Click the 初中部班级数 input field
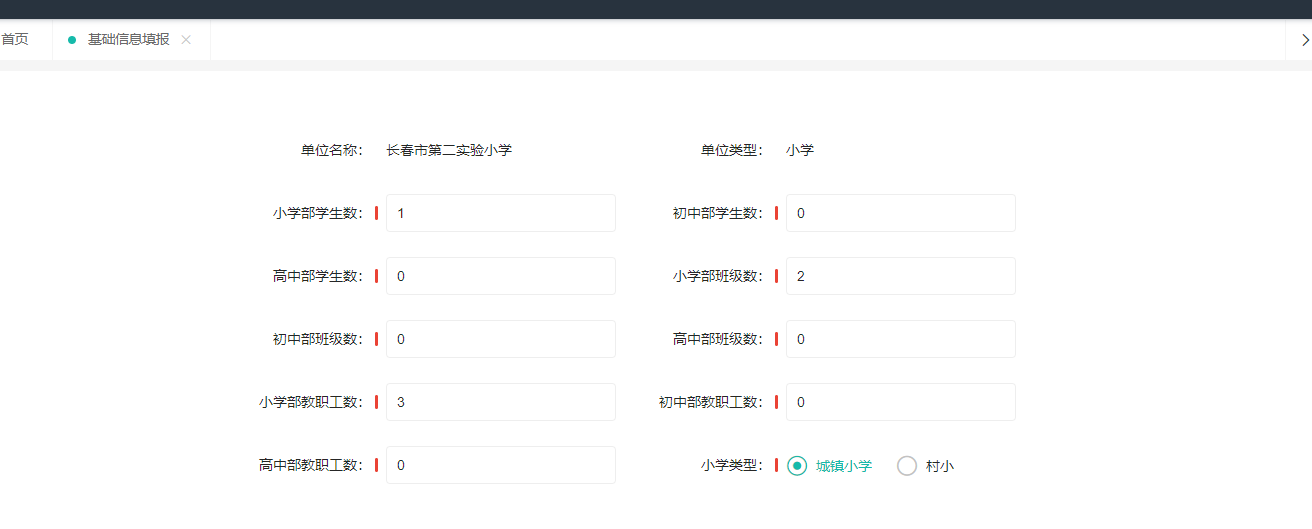1312x529 pixels. pos(501,339)
